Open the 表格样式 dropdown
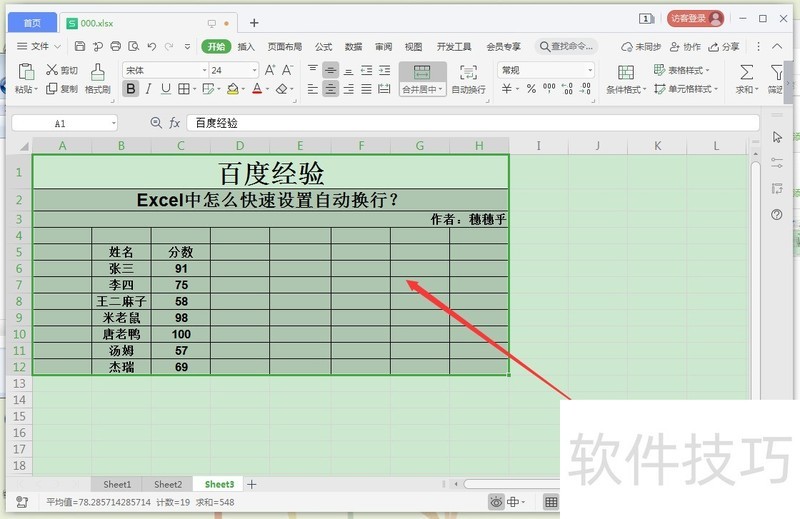Viewport: 800px width, 519px height. click(x=682, y=70)
